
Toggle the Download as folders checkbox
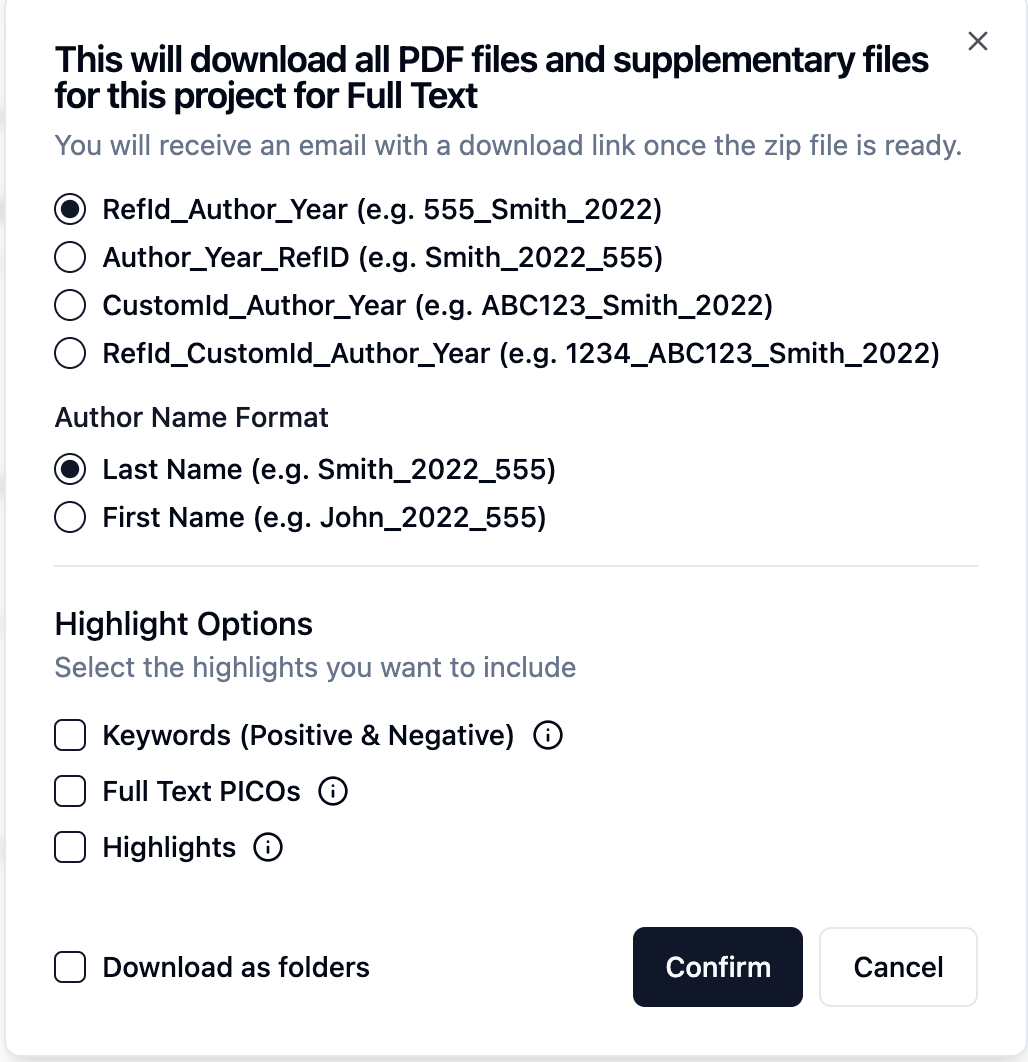[70, 968]
